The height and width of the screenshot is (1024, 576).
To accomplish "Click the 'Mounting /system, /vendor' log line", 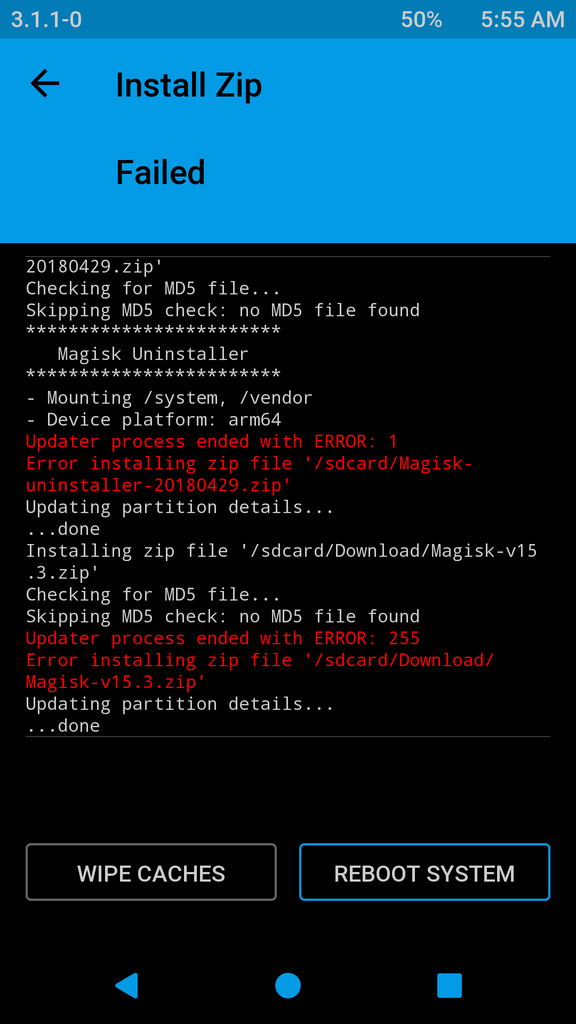I will click(x=169, y=397).
